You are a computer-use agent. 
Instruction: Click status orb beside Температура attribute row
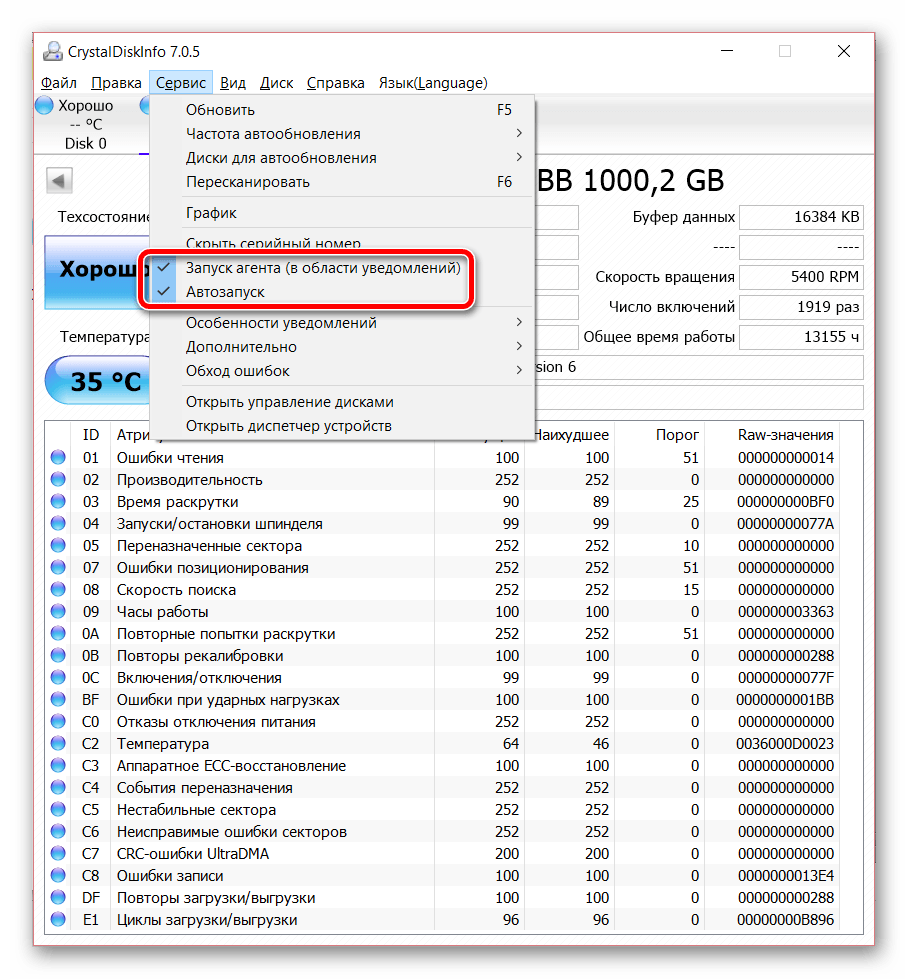pos(58,744)
